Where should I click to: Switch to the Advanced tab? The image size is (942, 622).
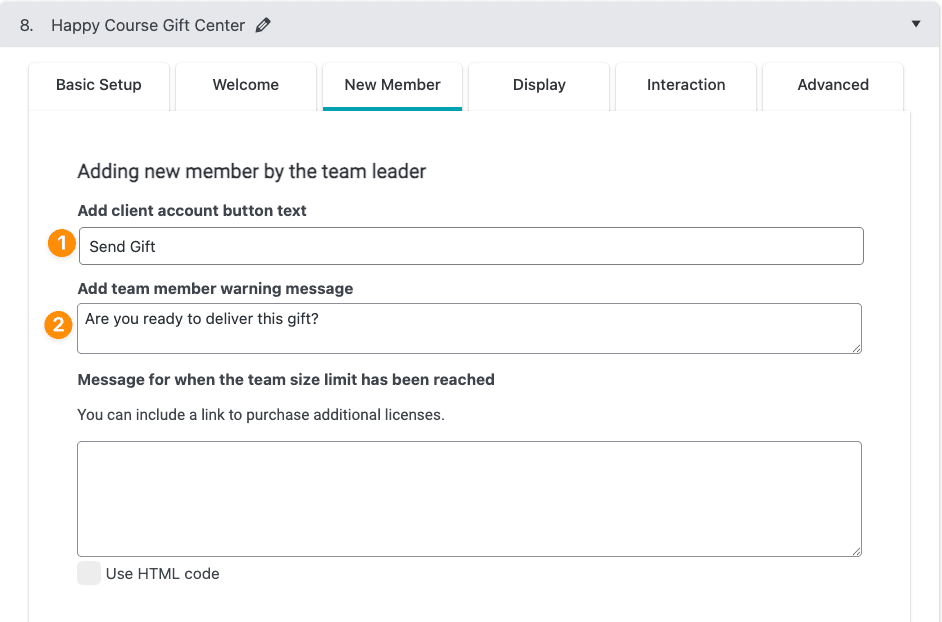833,85
